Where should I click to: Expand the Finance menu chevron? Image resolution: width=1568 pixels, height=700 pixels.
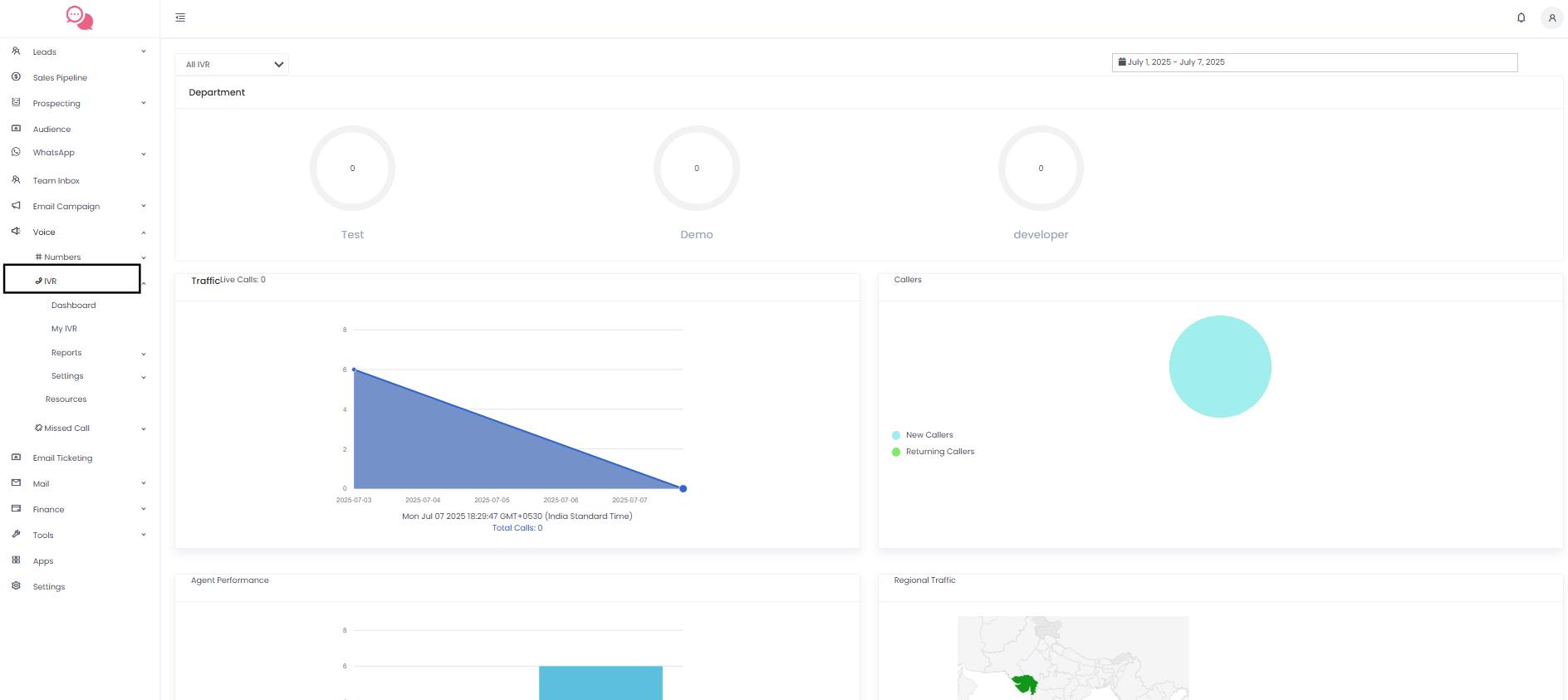click(x=144, y=509)
